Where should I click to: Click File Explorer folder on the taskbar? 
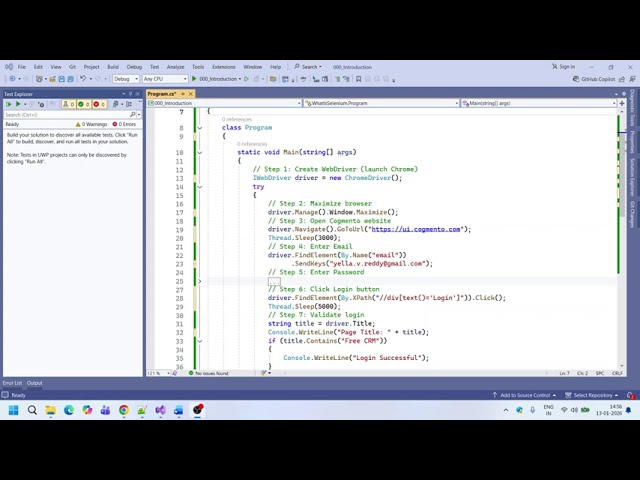tap(51, 410)
